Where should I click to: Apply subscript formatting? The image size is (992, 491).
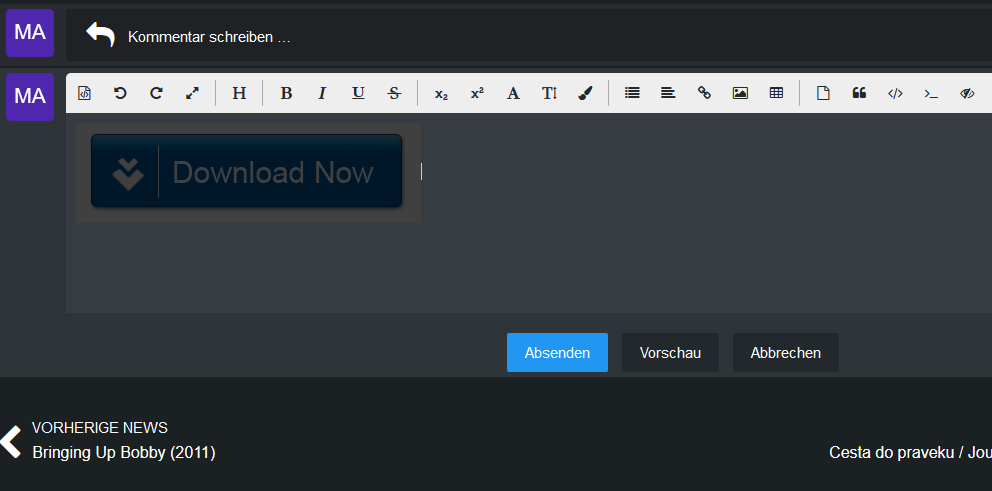(x=441, y=93)
